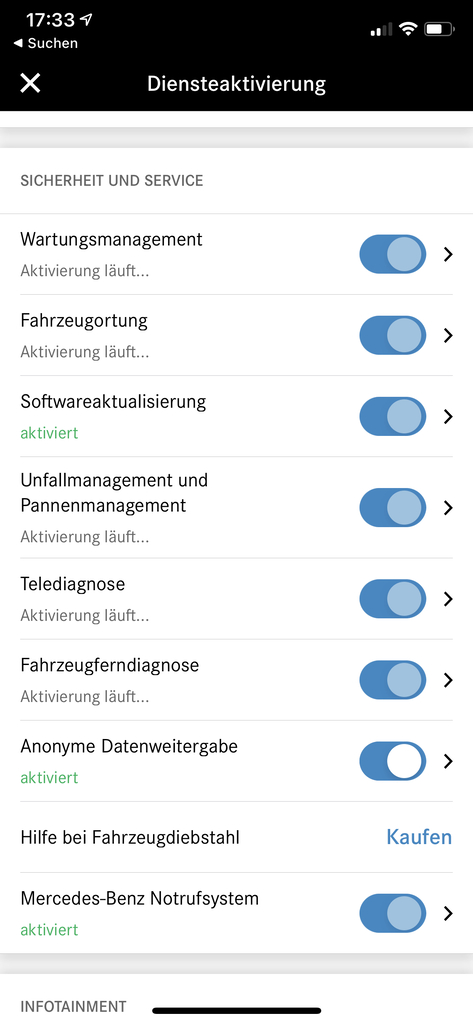Select the Fahrzeugortung list entry label
The image size is (473, 1024).
coord(84,321)
